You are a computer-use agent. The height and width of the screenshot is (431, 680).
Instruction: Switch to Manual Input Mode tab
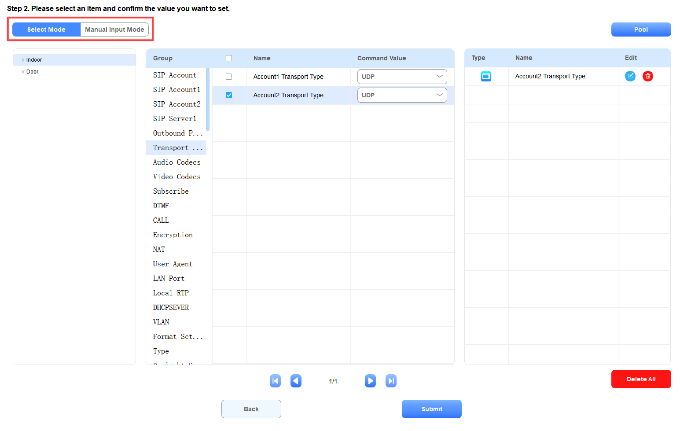[x=115, y=30]
